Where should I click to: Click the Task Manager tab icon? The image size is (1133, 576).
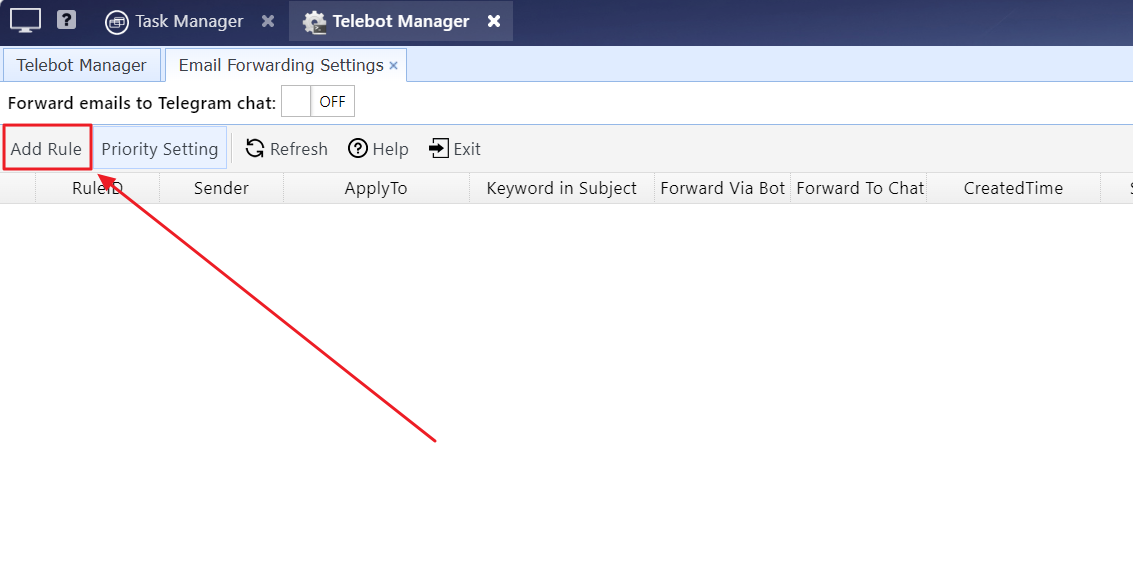(x=117, y=22)
